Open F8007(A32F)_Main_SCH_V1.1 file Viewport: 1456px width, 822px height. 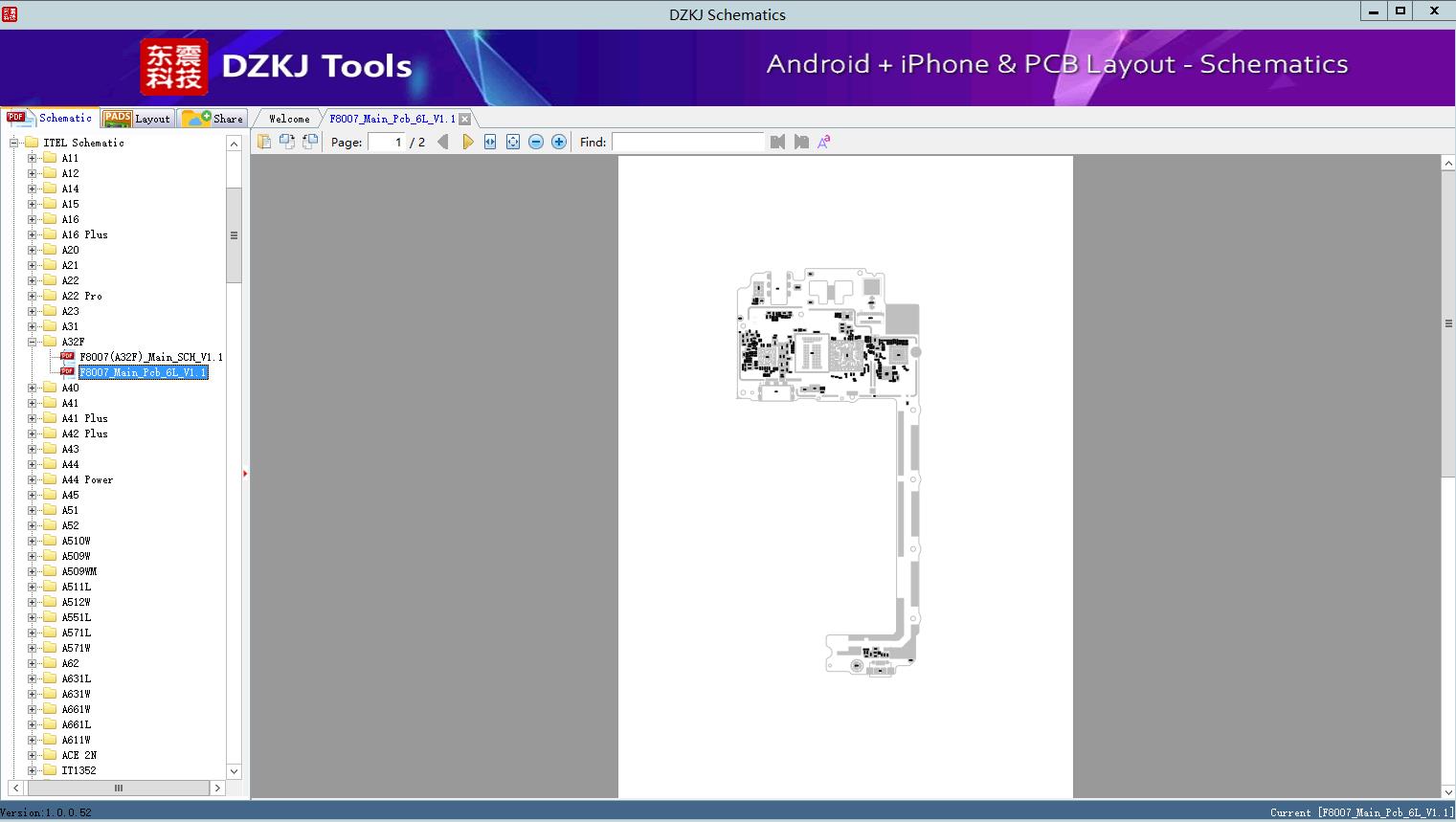pos(150,357)
